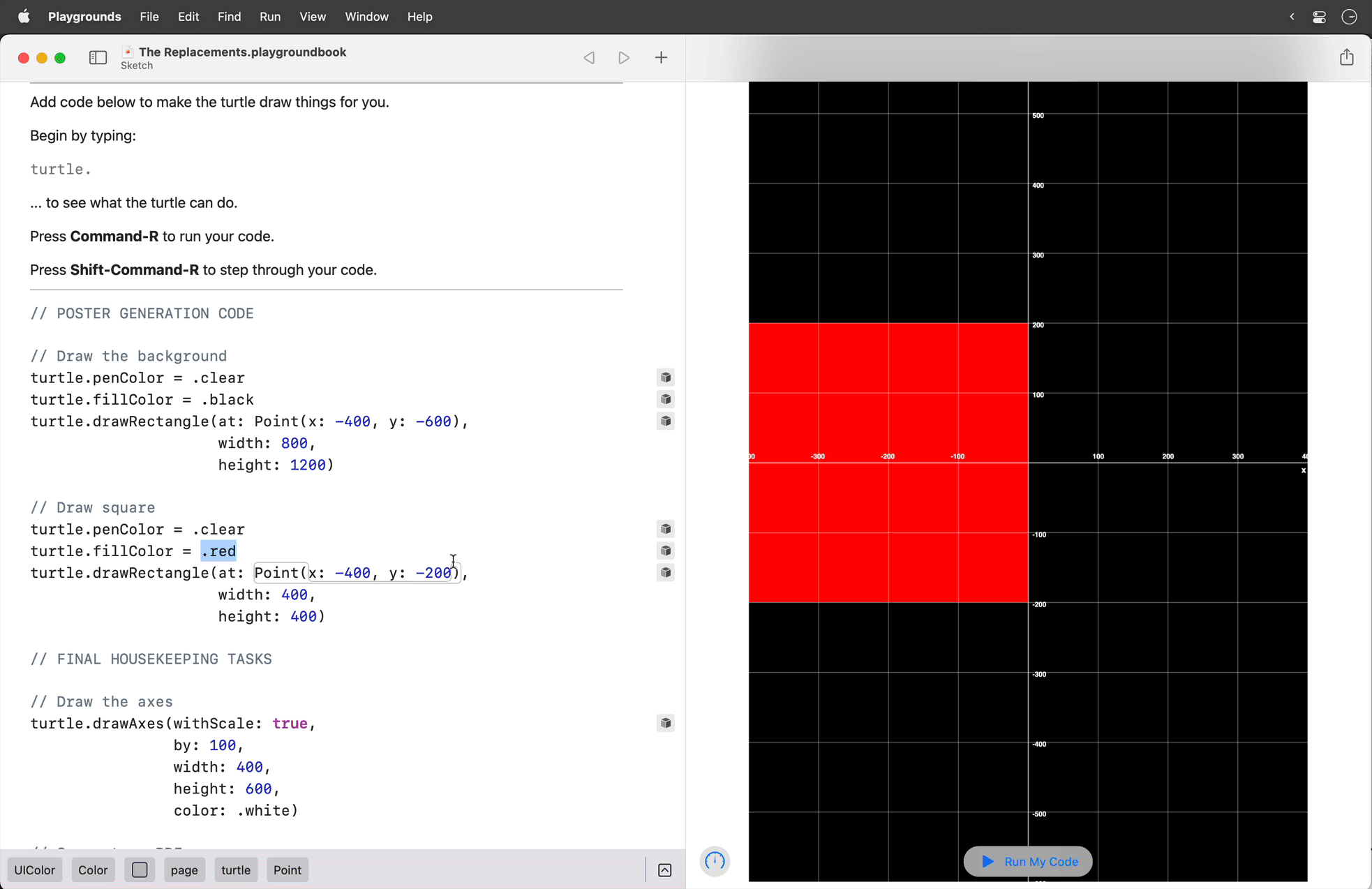Open the Find menu in menu bar
The height and width of the screenshot is (889, 1372).
(x=228, y=16)
